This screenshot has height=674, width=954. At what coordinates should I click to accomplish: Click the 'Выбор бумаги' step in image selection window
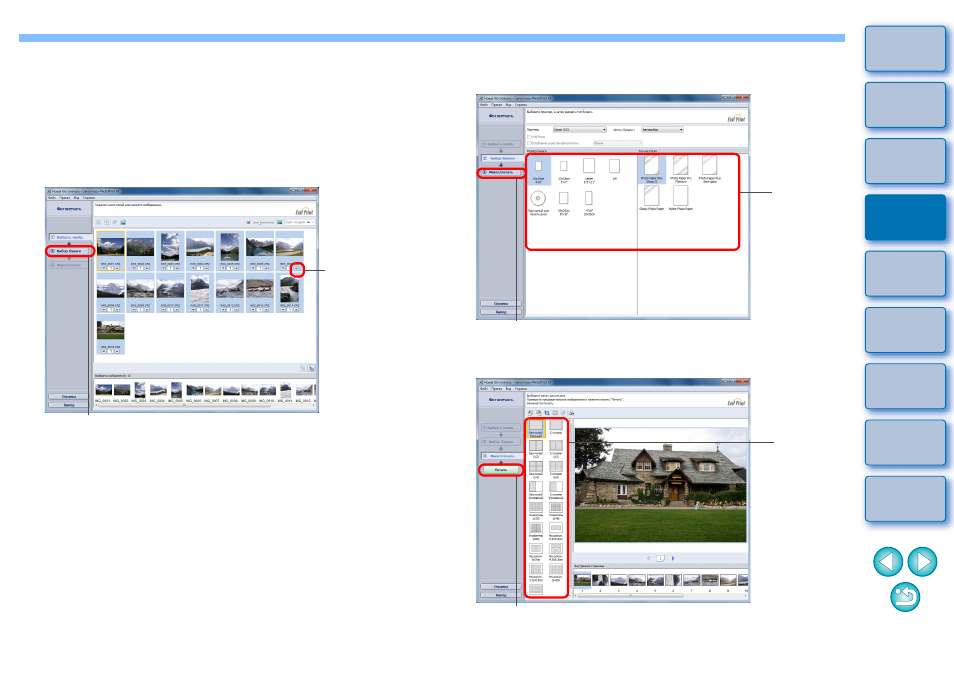click(69, 251)
